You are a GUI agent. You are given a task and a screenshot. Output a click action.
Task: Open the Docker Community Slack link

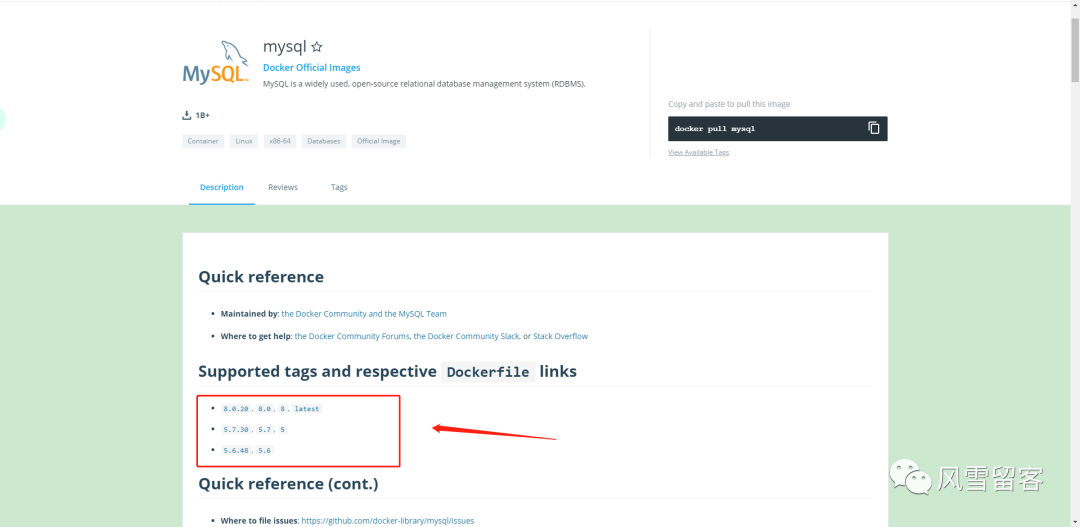[466, 336]
